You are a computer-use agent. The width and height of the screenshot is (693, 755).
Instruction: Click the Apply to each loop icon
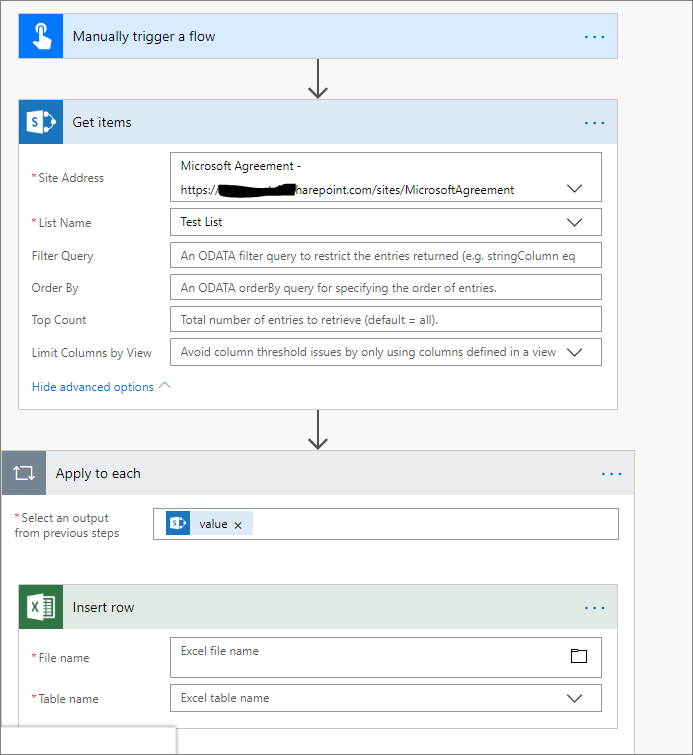24,473
